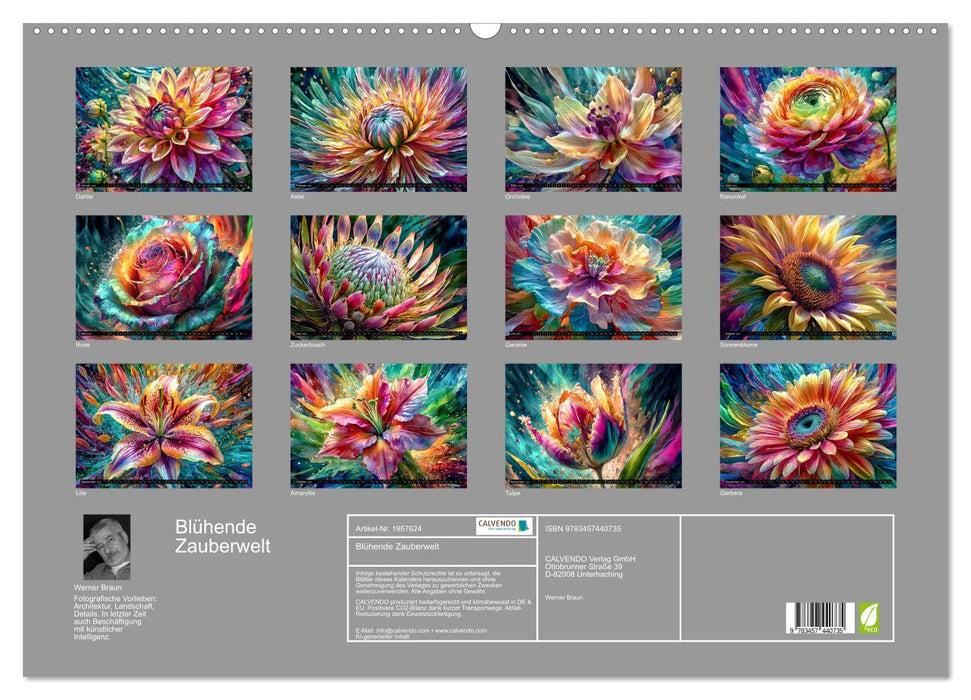Click the ISBN barcode
This screenshot has width=971, height=700.
tap(820, 619)
